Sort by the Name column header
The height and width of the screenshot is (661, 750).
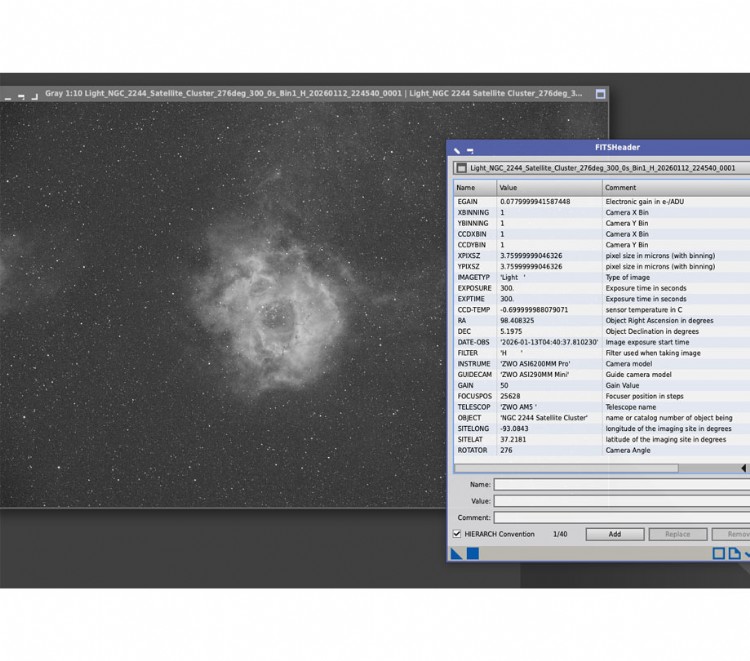pos(475,187)
